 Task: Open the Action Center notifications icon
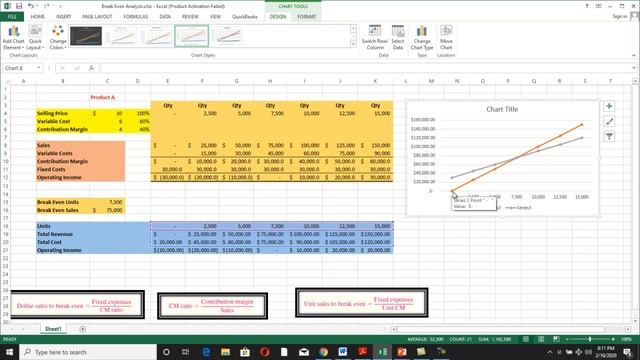(627, 352)
